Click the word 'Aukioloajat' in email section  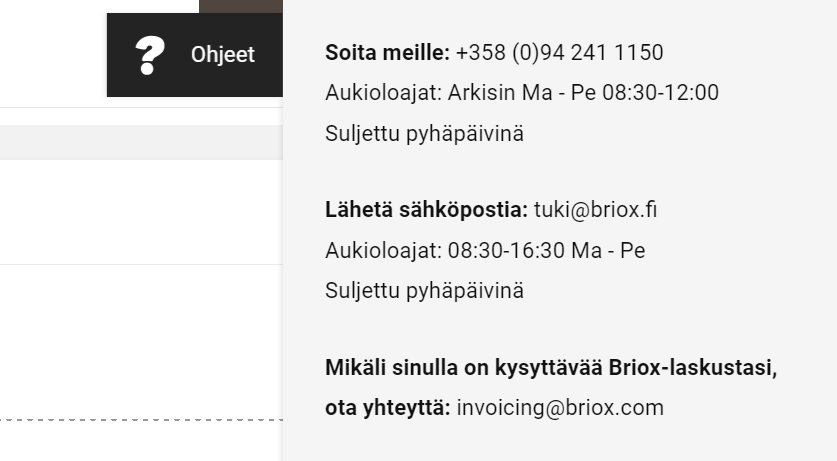click(x=383, y=250)
